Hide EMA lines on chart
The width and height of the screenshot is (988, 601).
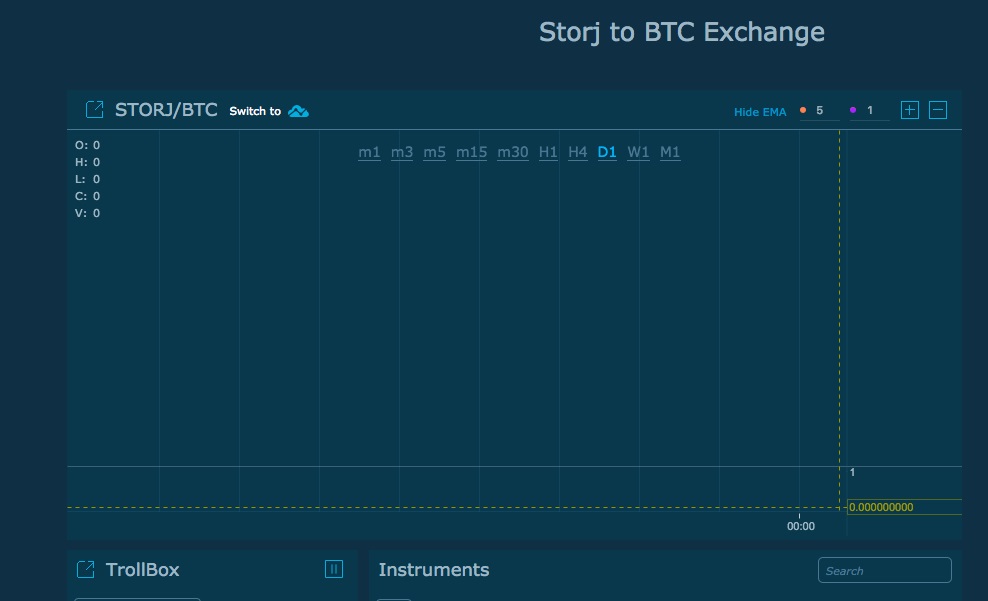tap(760, 112)
